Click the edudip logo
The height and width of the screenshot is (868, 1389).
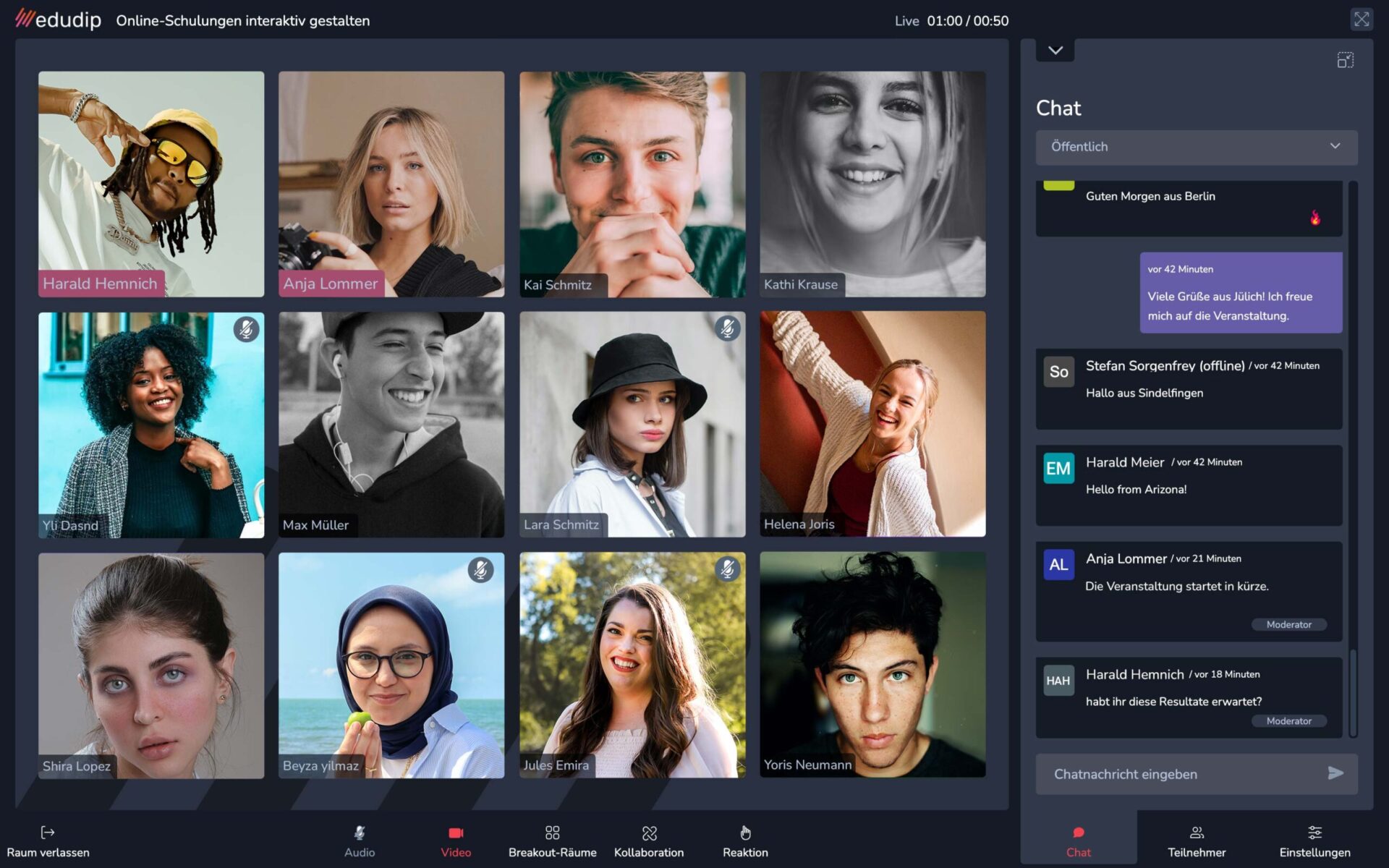click(59, 20)
